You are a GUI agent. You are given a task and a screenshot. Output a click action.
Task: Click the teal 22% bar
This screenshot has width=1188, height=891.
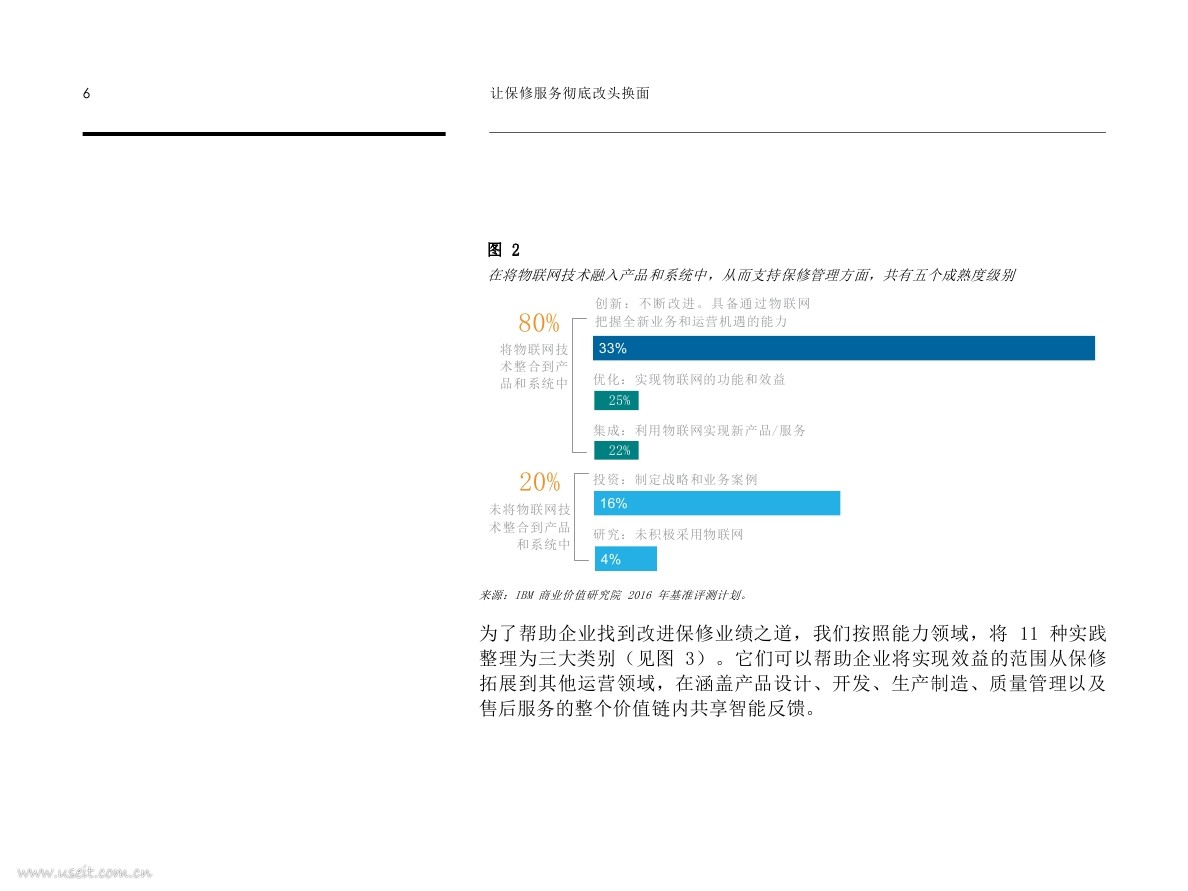click(617, 450)
